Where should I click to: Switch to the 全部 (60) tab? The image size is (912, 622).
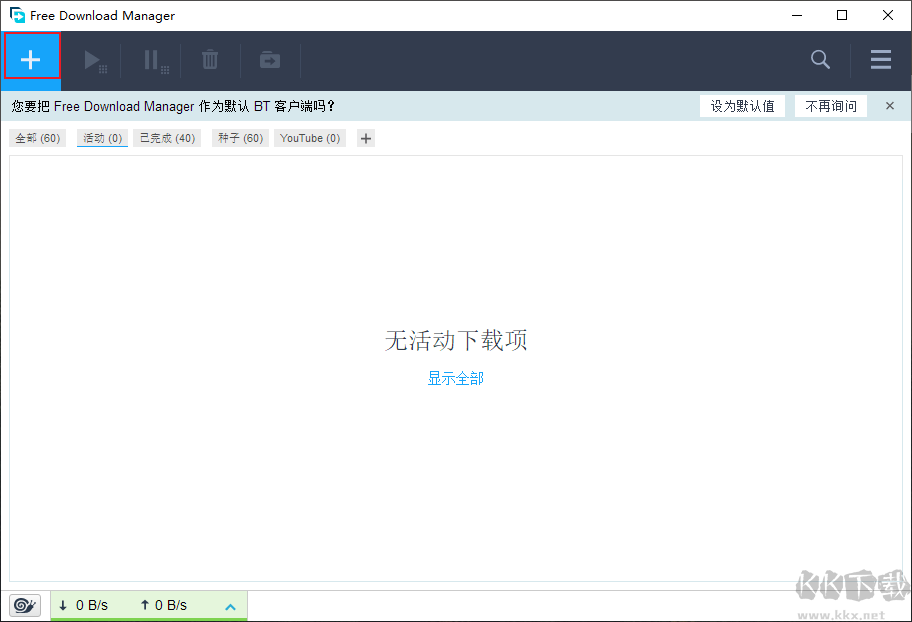(x=37, y=138)
